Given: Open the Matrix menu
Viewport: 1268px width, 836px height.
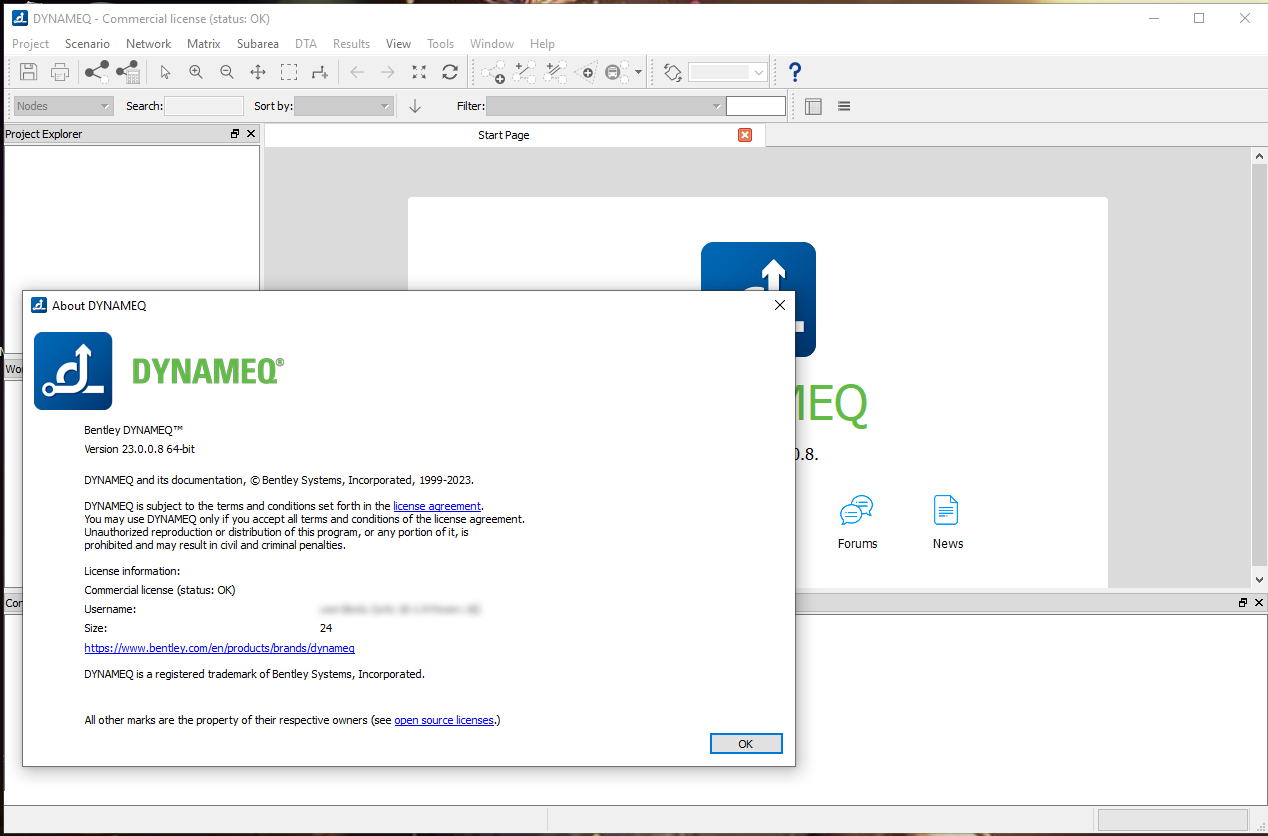Looking at the screenshot, I should pos(204,44).
